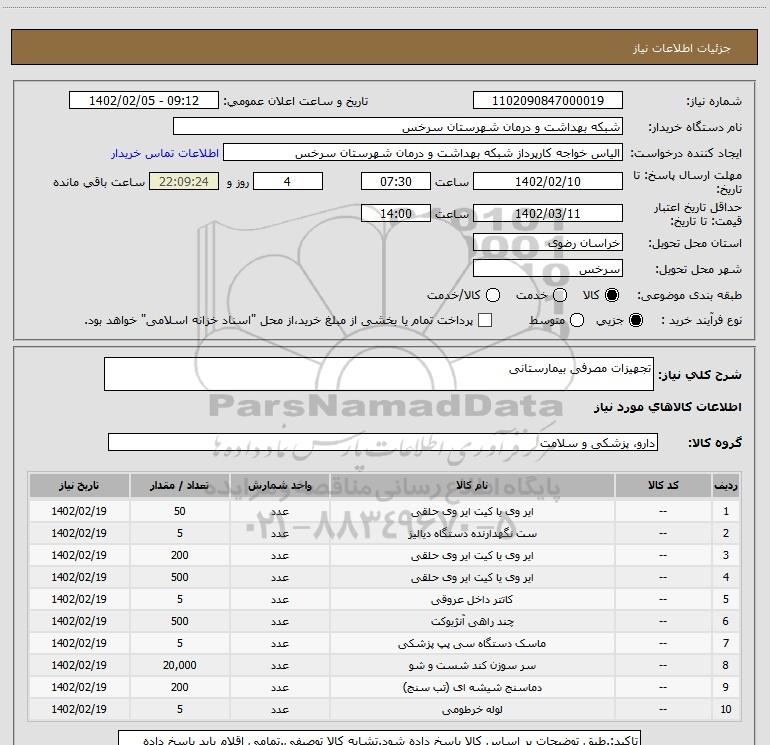
Task: Click the section title اطلاعات کالاهای مورد نیاز
Action: point(667,407)
